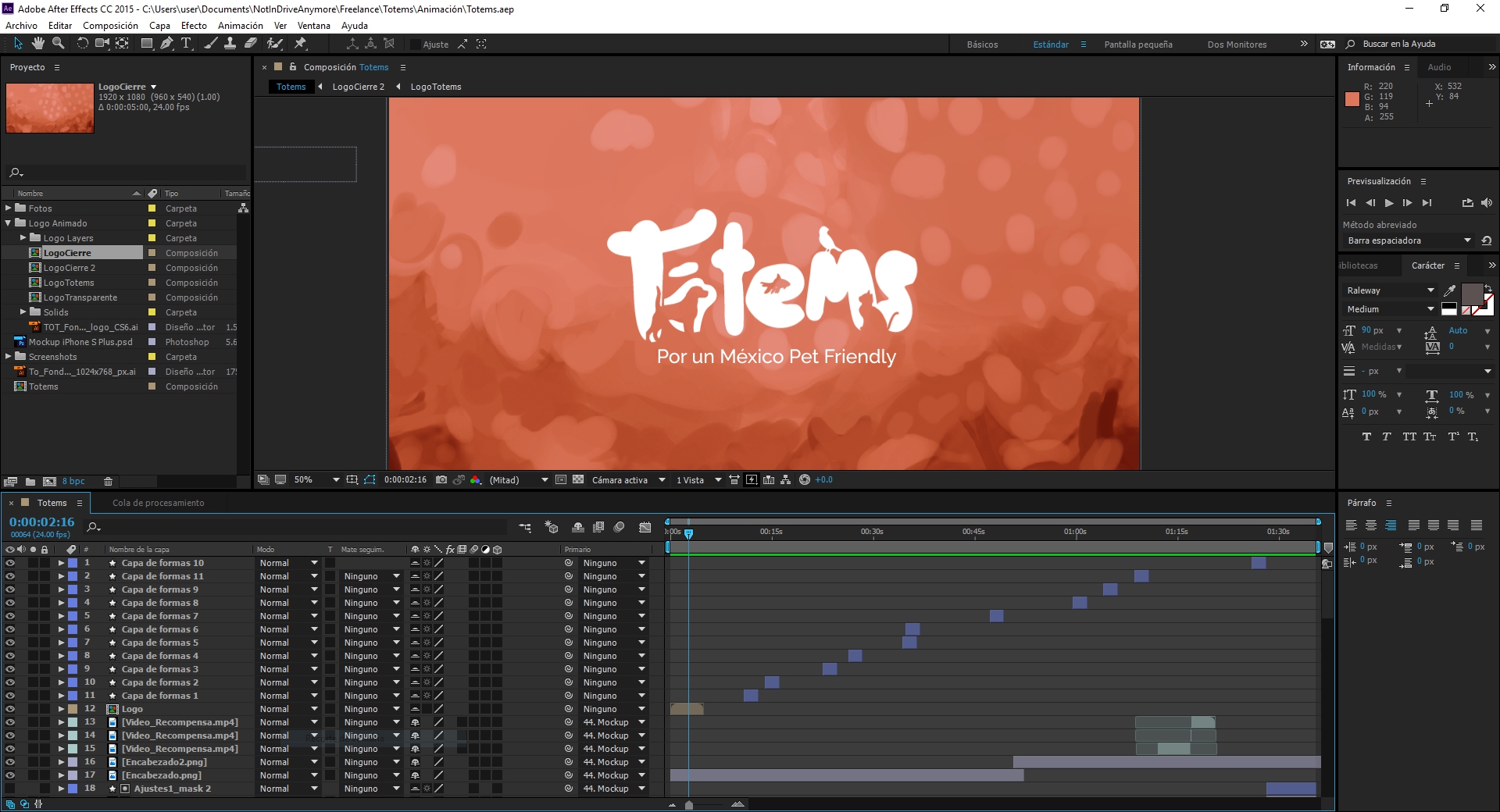
Task: Delete selected project item with trash icon
Action: pyautogui.click(x=109, y=482)
